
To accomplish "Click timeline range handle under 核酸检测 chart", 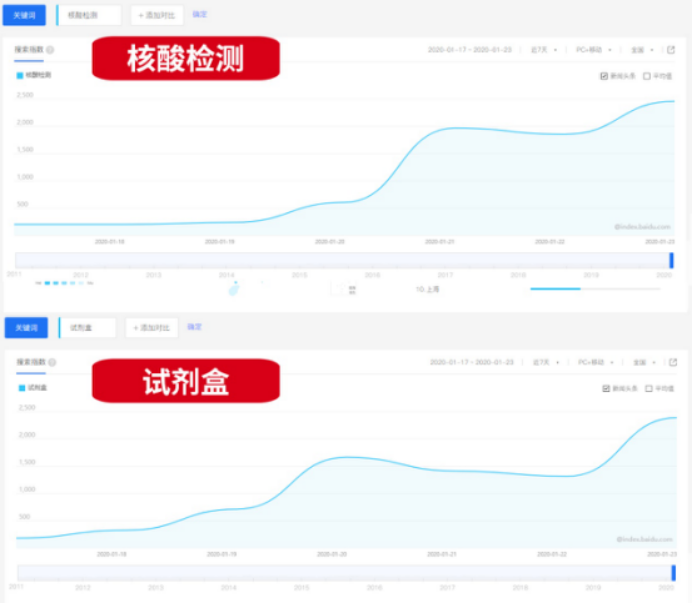I will (x=671, y=260).
